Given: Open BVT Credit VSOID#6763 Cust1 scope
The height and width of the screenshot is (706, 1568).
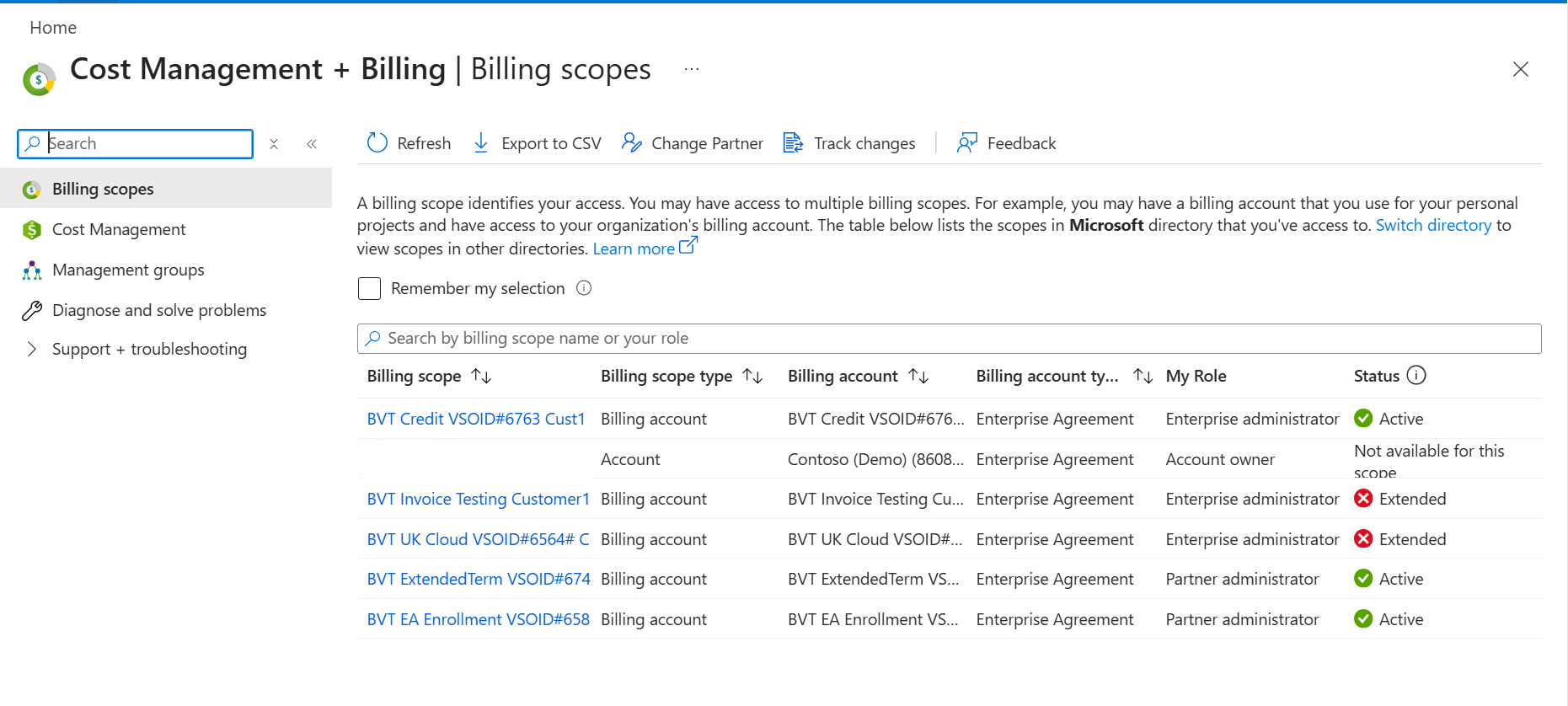Looking at the screenshot, I should (x=476, y=419).
